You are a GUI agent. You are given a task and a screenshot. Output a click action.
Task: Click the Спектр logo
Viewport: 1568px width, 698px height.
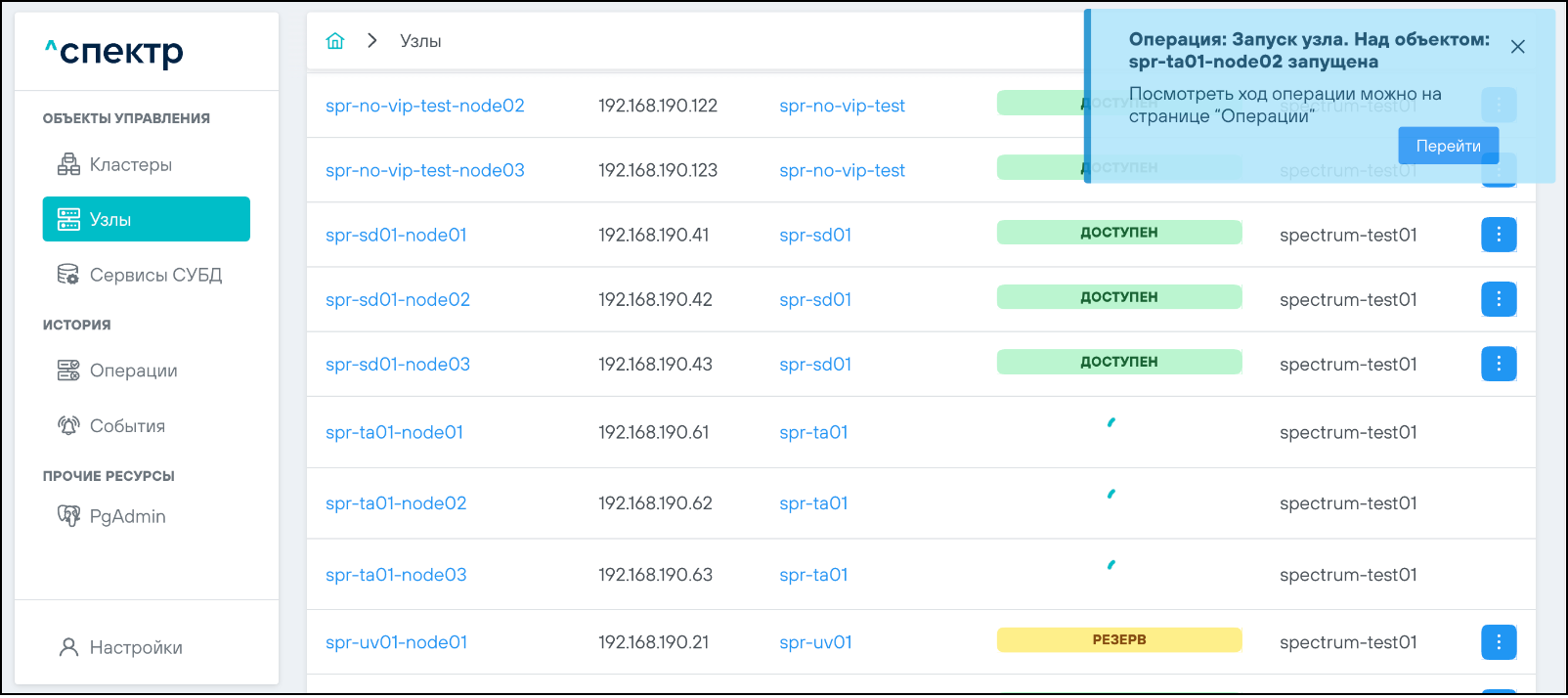(x=114, y=52)
